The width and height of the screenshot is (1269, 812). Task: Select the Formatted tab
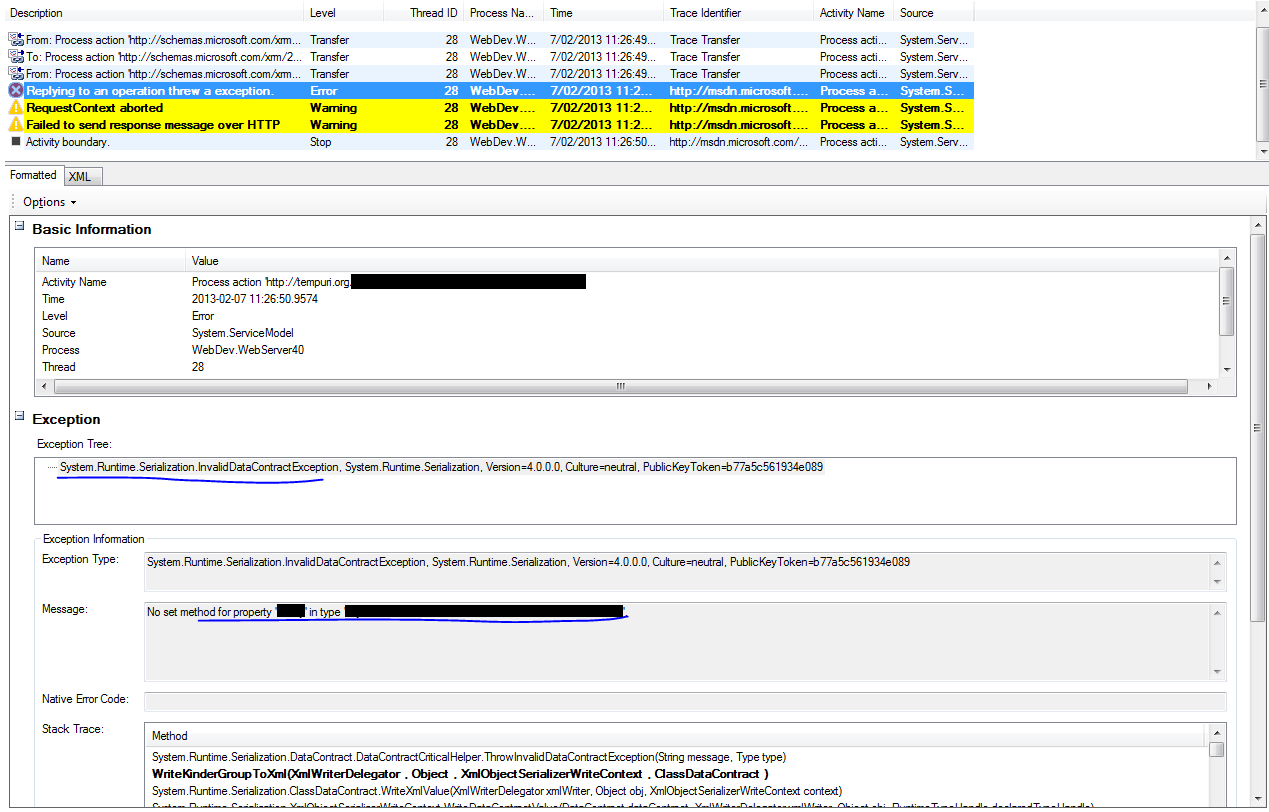tap(33, 176)
